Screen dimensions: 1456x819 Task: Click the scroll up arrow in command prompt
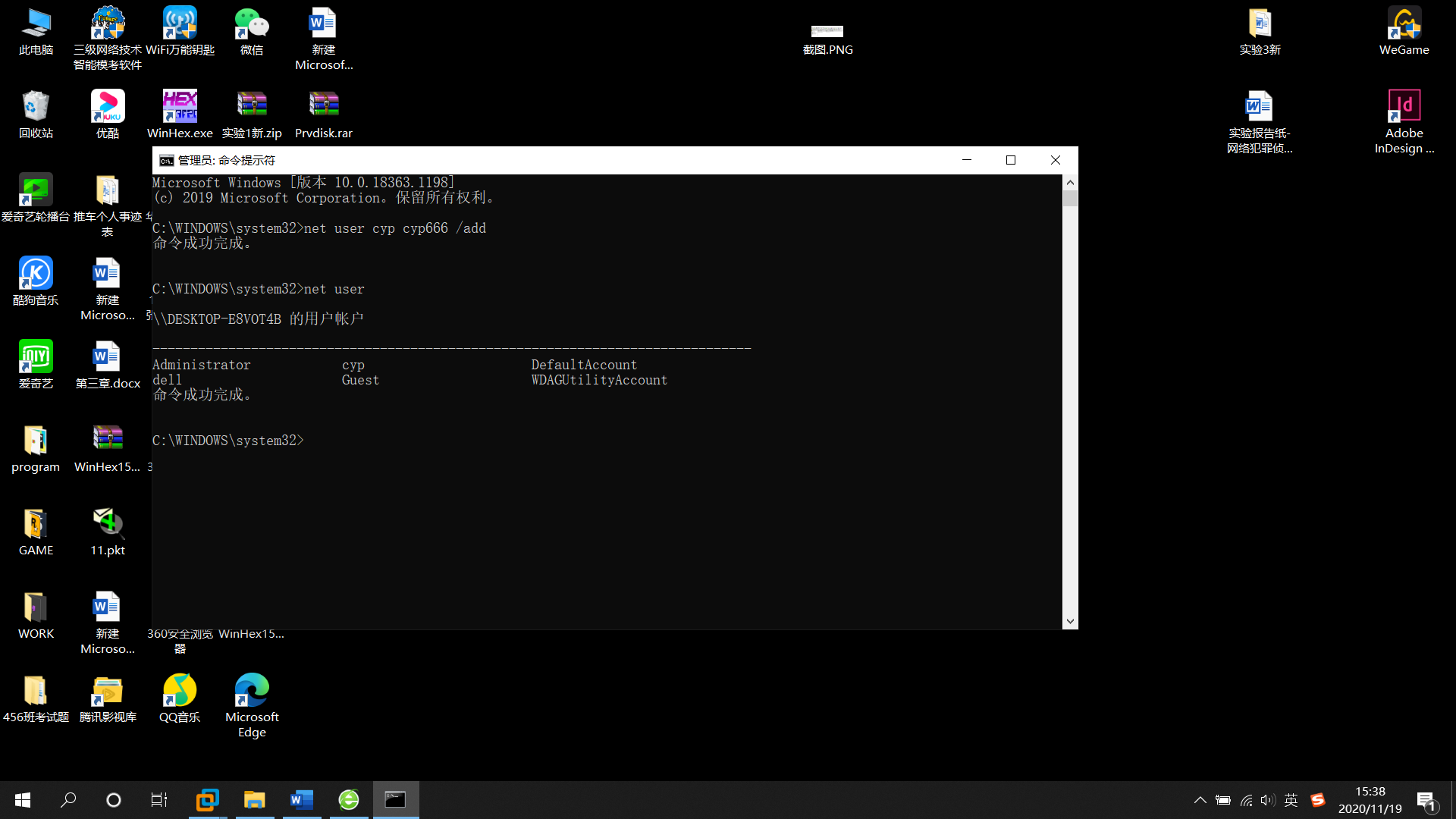[1070, 182]
